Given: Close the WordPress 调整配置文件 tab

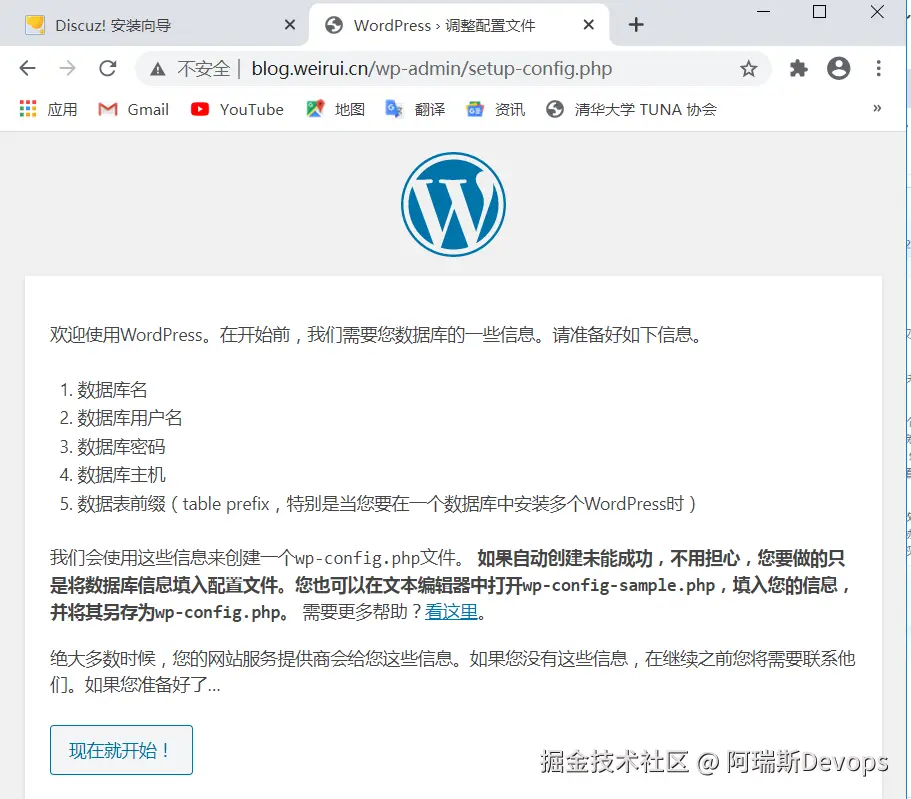Looking at the screenshot, I should tap(589, 24).
